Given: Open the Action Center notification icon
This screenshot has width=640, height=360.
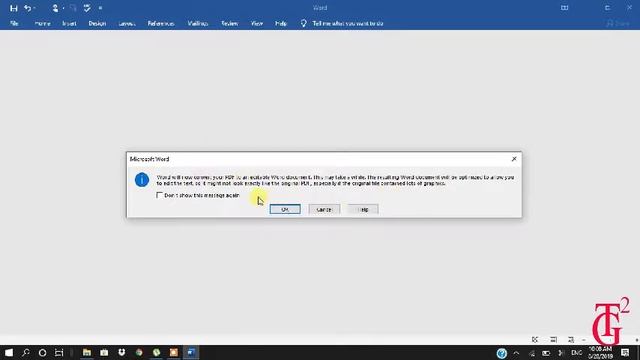Looking at the screenshot, I should click(x=625, y=353).
